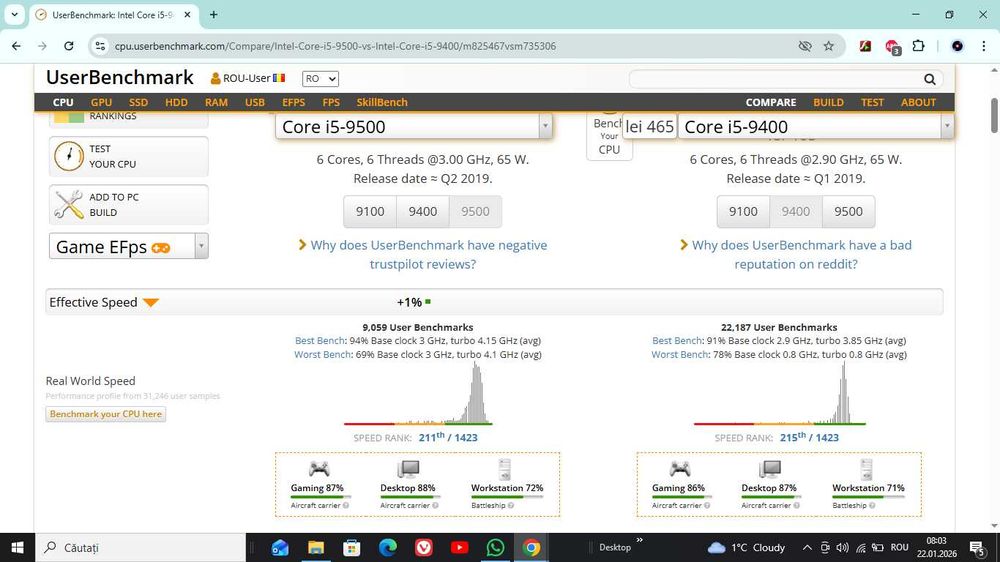Click the i5-9500 speed distribution histogram
The height and width of the screenshot is (562, 1000).
click(418, 394)
